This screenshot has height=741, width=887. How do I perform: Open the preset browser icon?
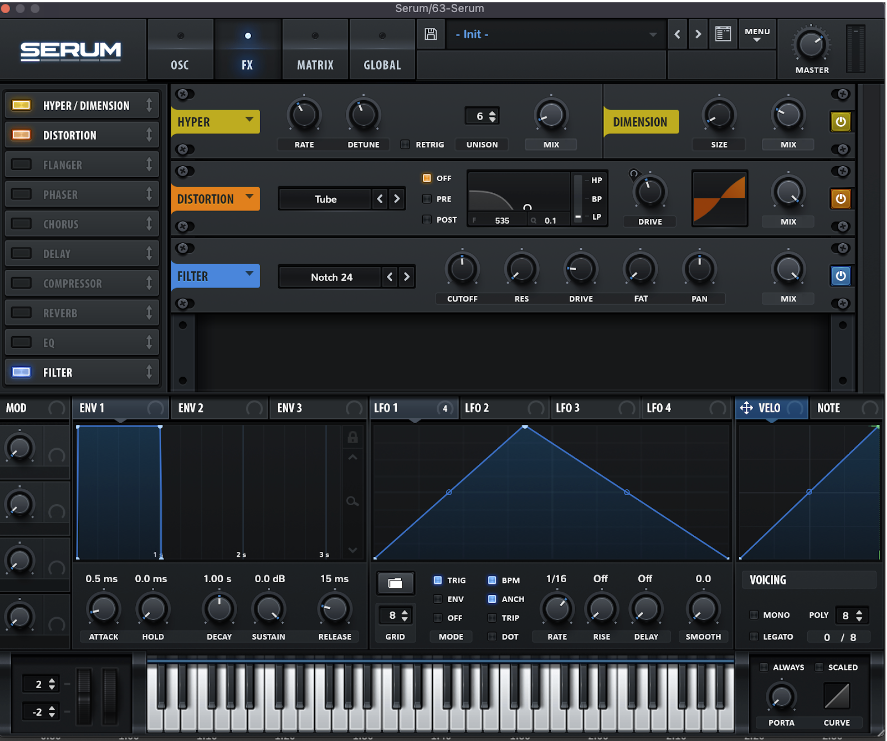point(722,34)
